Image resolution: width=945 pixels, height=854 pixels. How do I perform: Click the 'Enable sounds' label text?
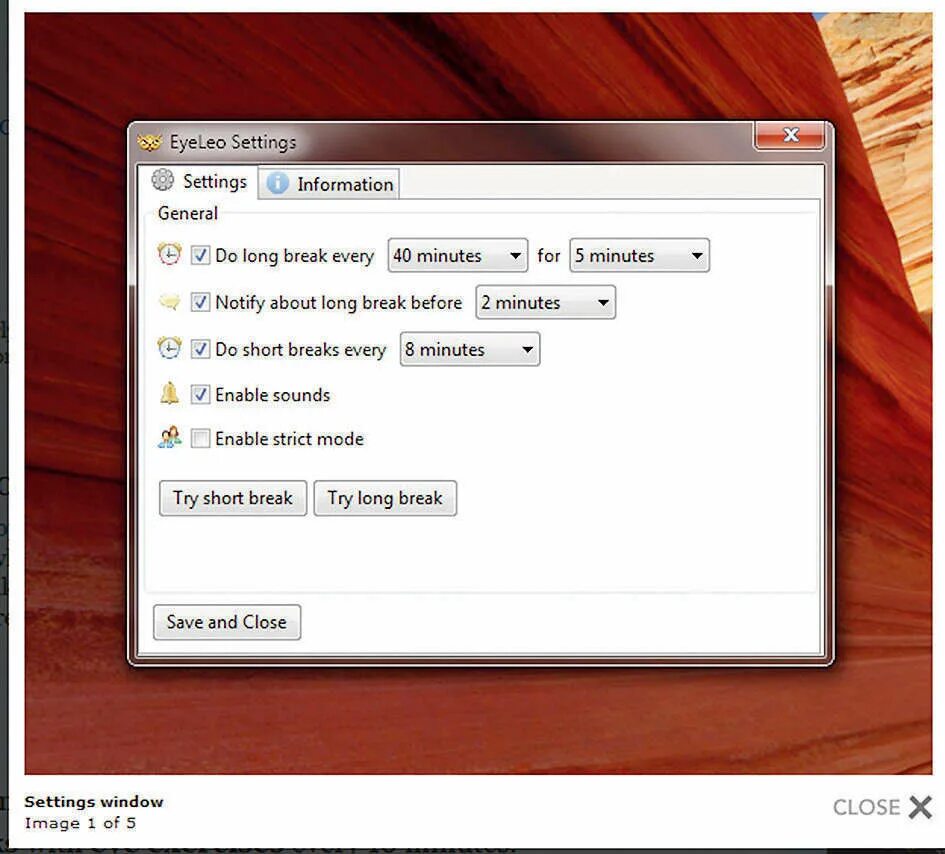click(x=272, y=395)
